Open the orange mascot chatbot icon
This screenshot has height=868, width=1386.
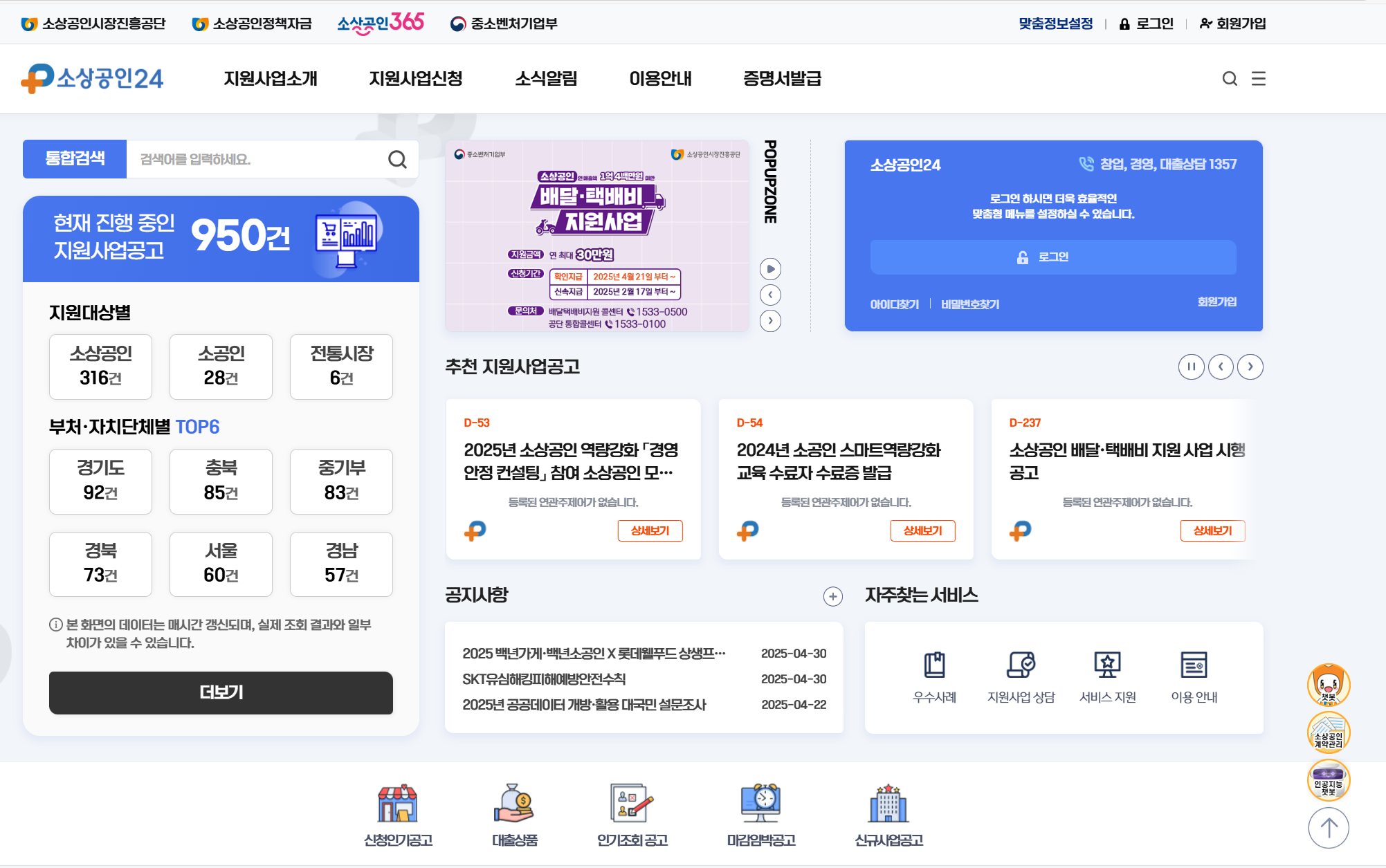(1328, 685)
